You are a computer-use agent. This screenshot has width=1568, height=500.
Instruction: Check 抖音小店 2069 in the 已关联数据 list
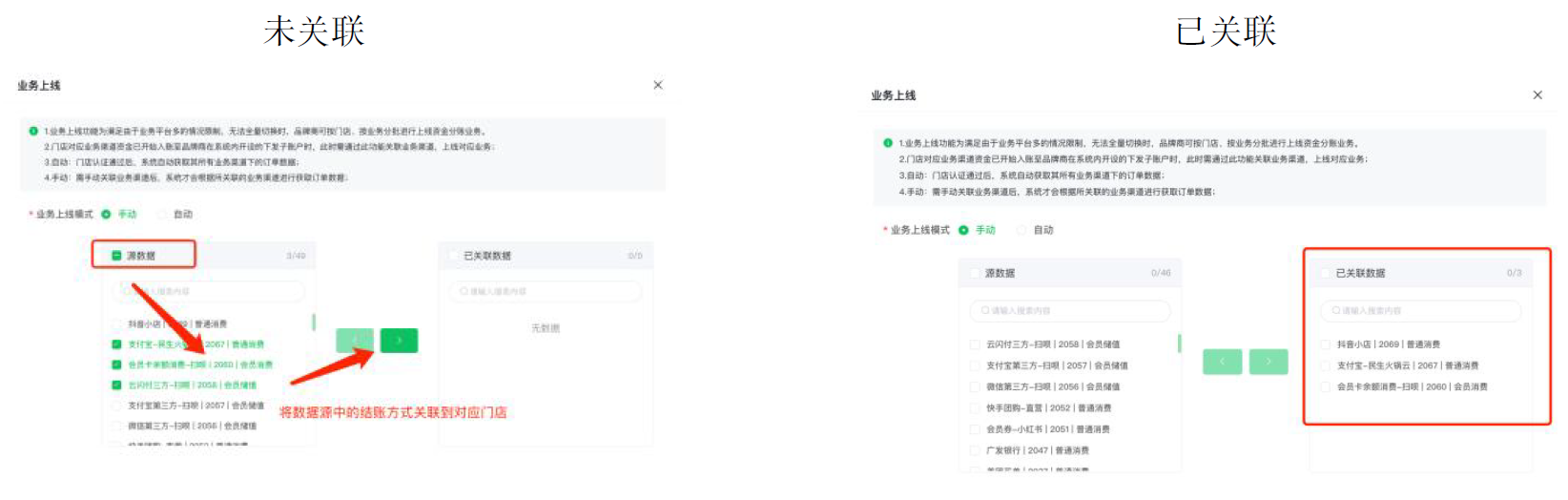[x=1326, y=344]
